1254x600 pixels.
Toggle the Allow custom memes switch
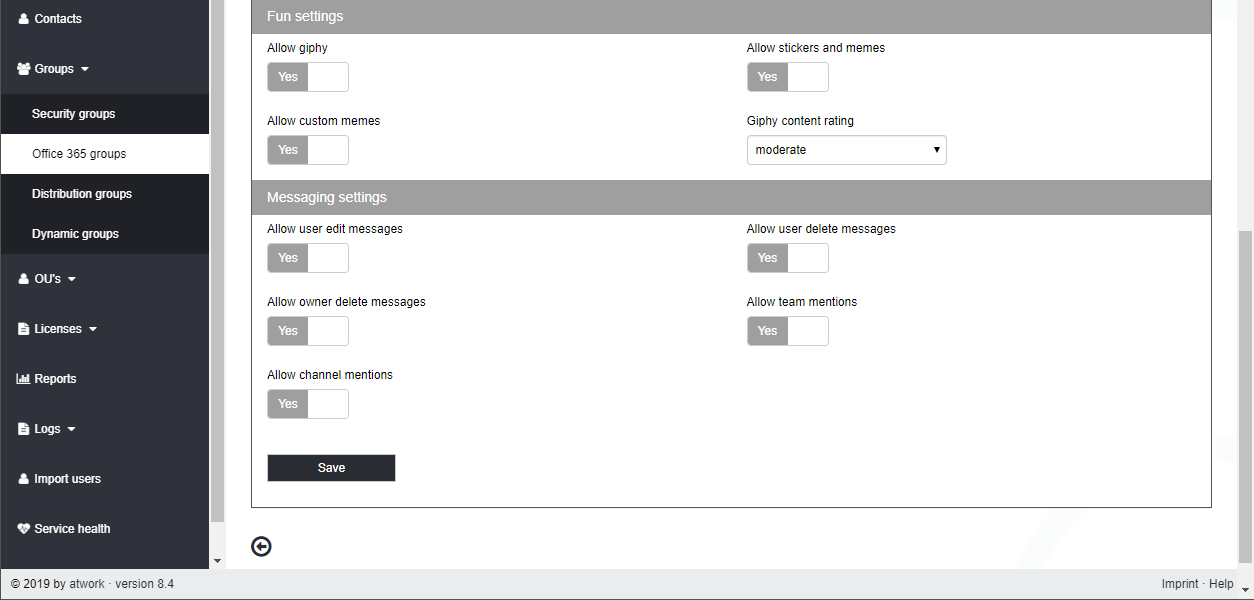click(308, 150)
